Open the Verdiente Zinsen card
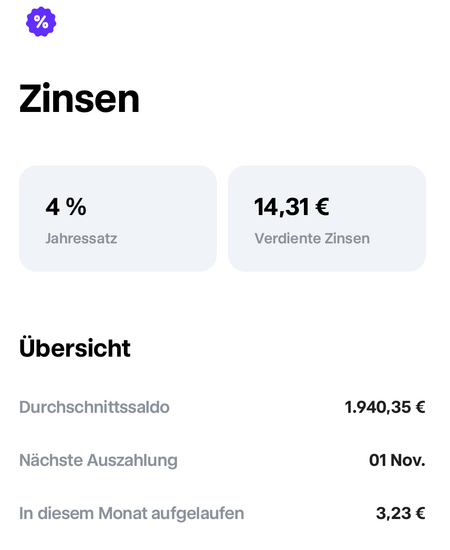 (327, 219)
